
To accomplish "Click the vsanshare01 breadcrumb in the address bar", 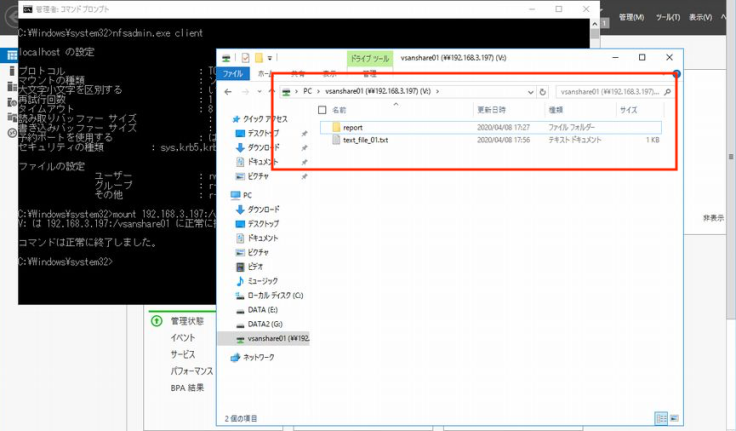I will pyautogui.click(x=378, y=92).
